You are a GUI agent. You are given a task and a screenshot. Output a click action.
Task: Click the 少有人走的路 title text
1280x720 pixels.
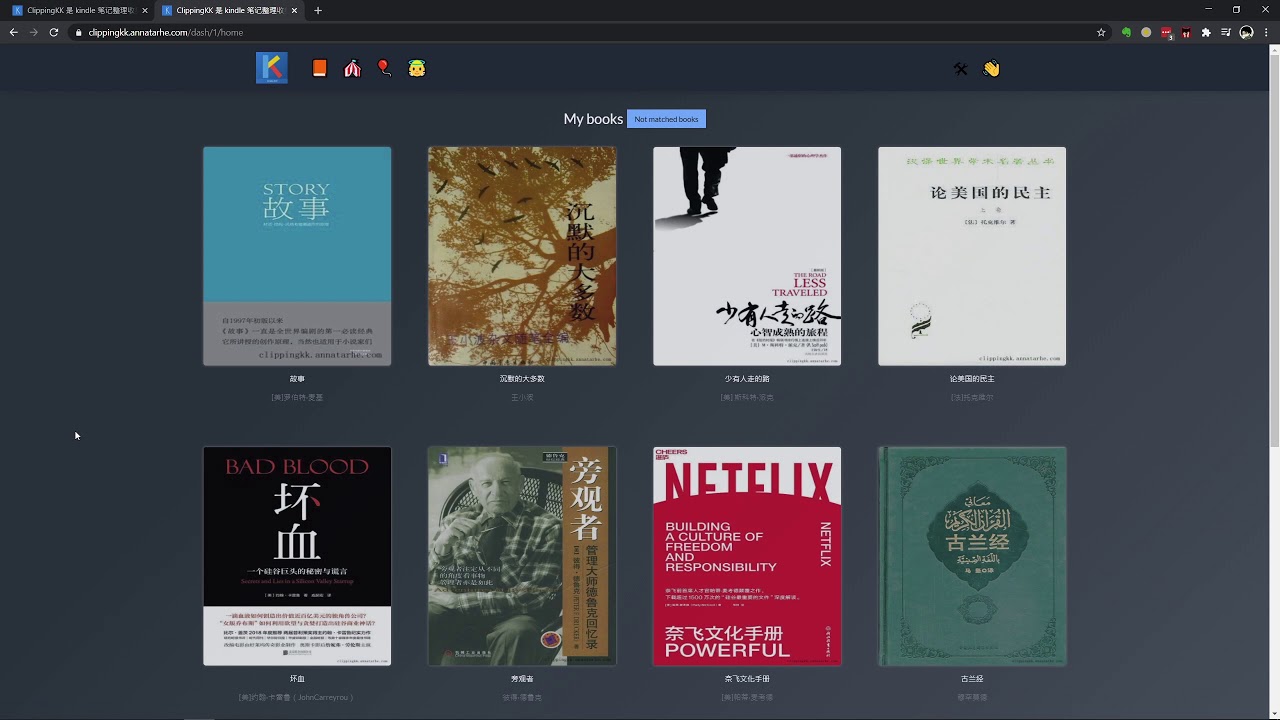click(x=747, y=379)
